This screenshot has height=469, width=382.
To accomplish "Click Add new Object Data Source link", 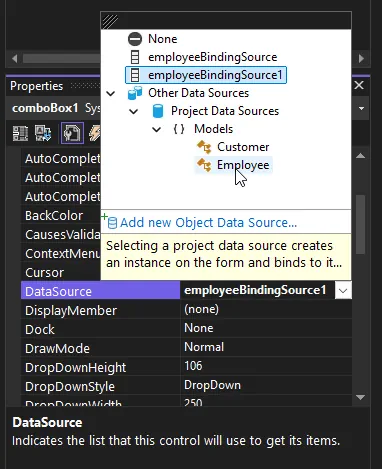I will click(208, 222).
